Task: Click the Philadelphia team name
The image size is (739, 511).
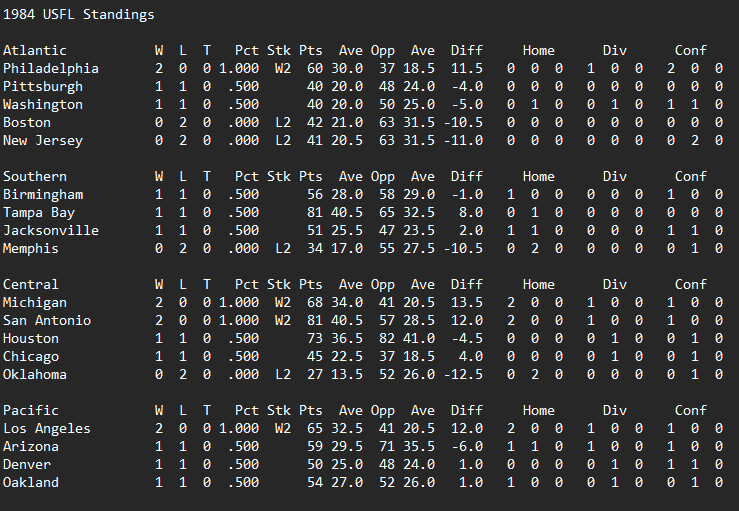Action: pos(51,69)
